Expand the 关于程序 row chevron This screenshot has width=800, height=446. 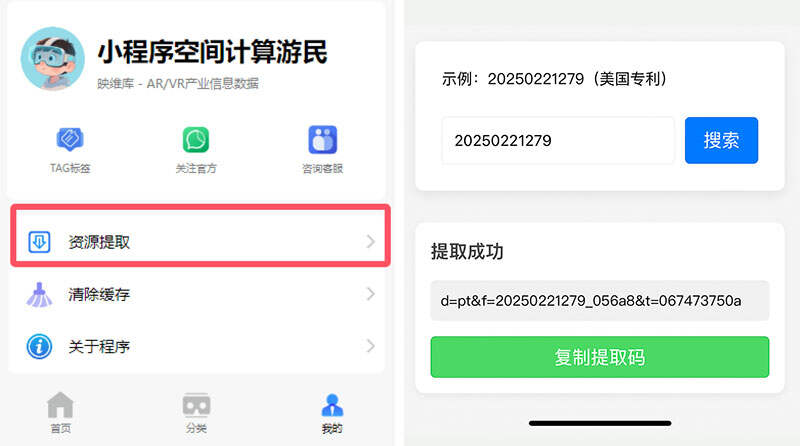[x=370, y=346]
